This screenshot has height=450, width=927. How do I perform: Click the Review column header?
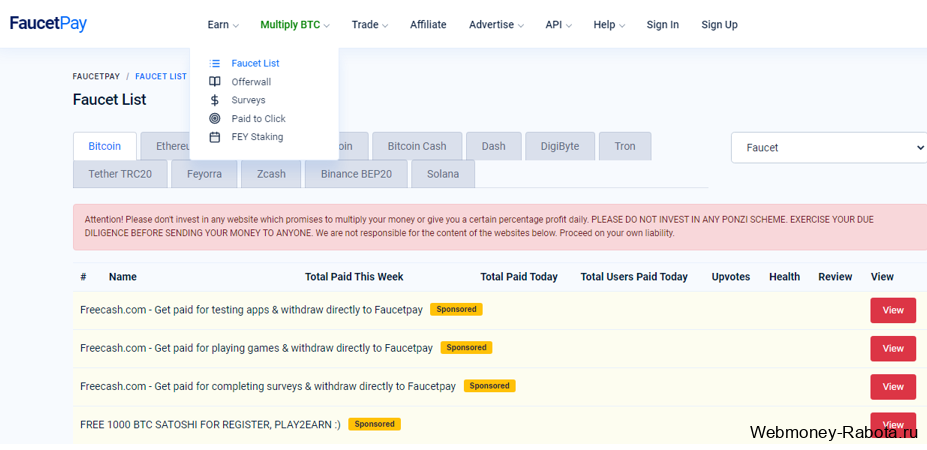[x=835, y=277]
